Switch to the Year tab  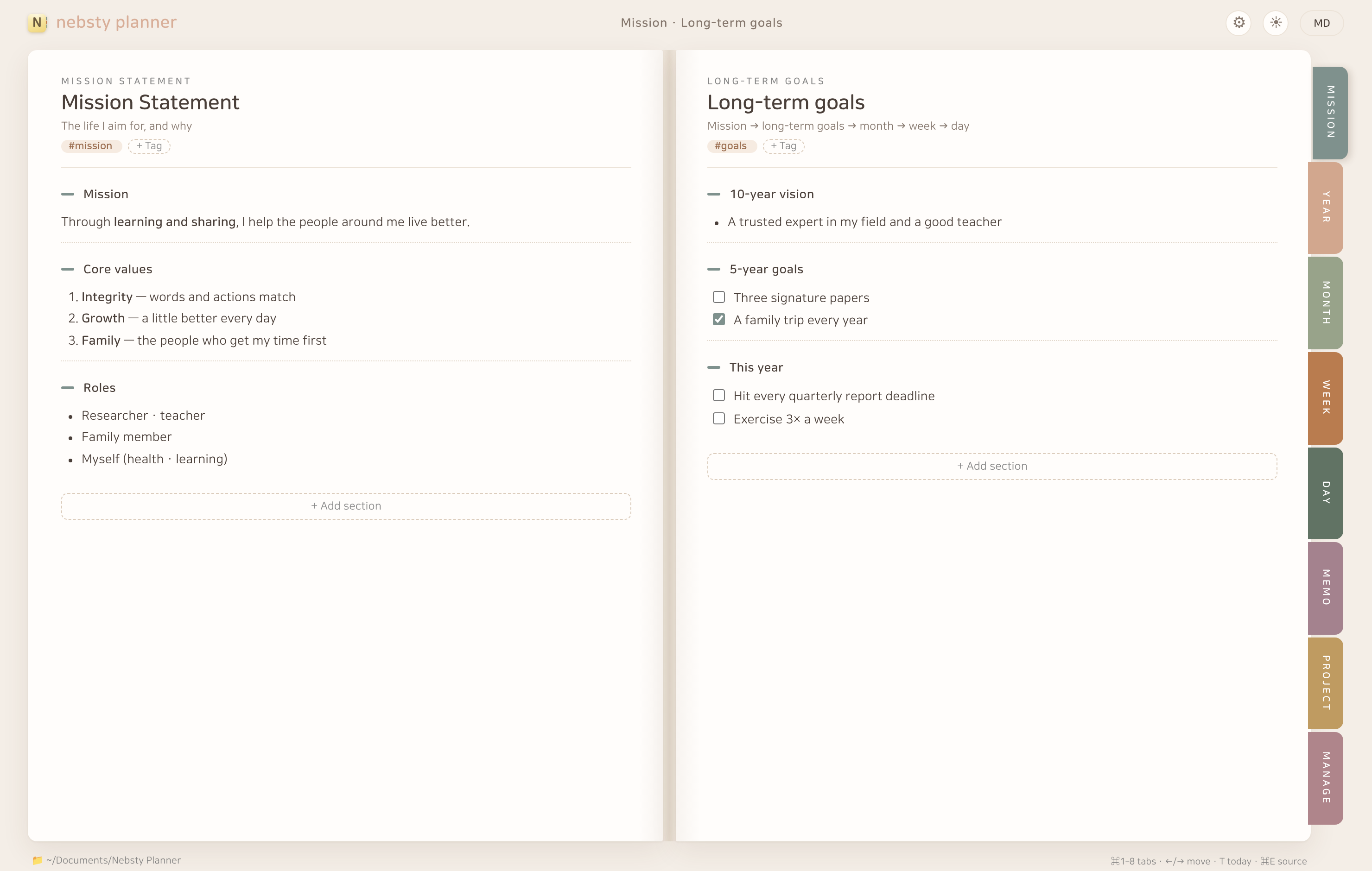(x=1326, y=208)
